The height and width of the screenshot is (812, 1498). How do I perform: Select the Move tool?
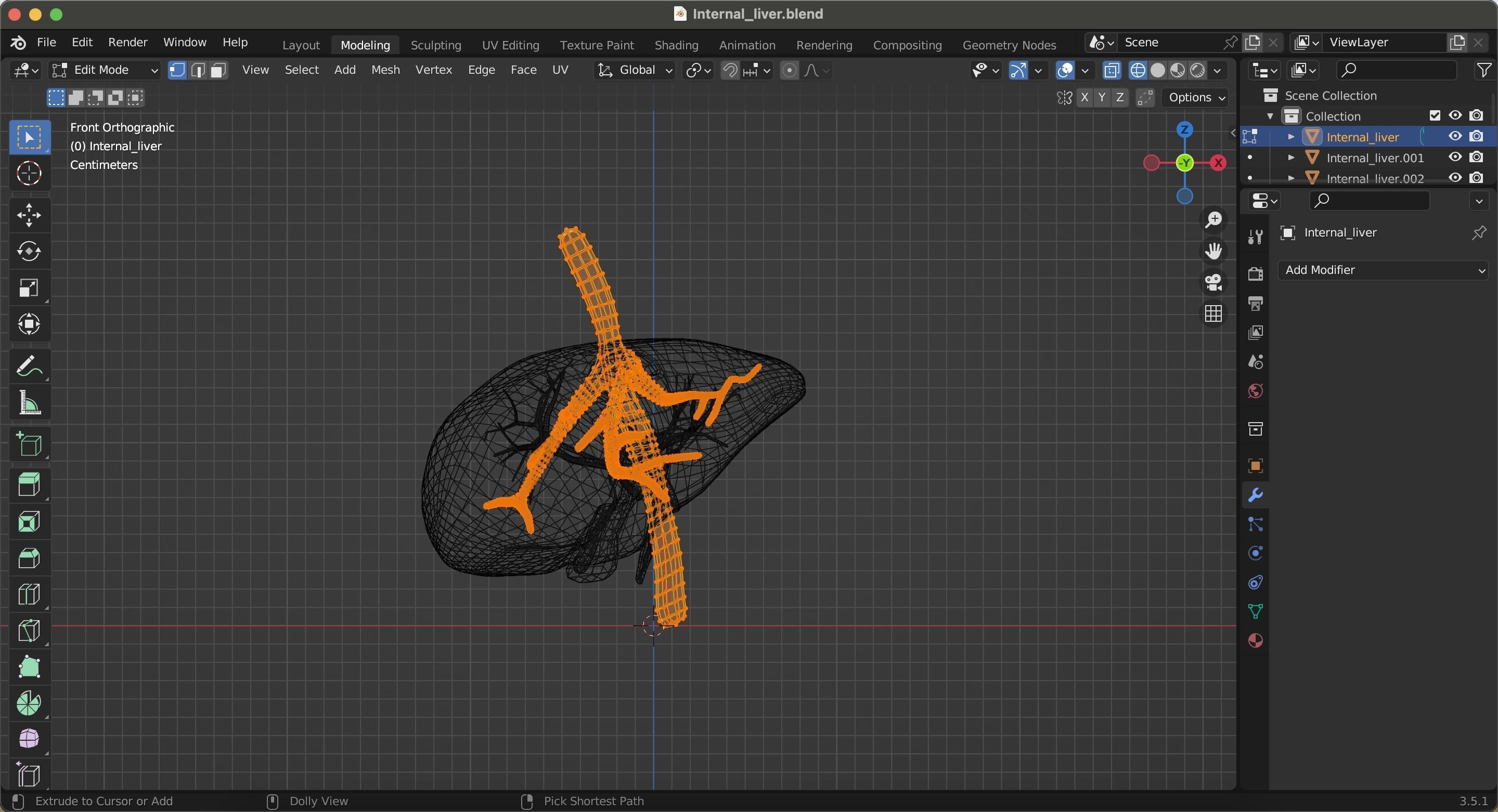29,215
